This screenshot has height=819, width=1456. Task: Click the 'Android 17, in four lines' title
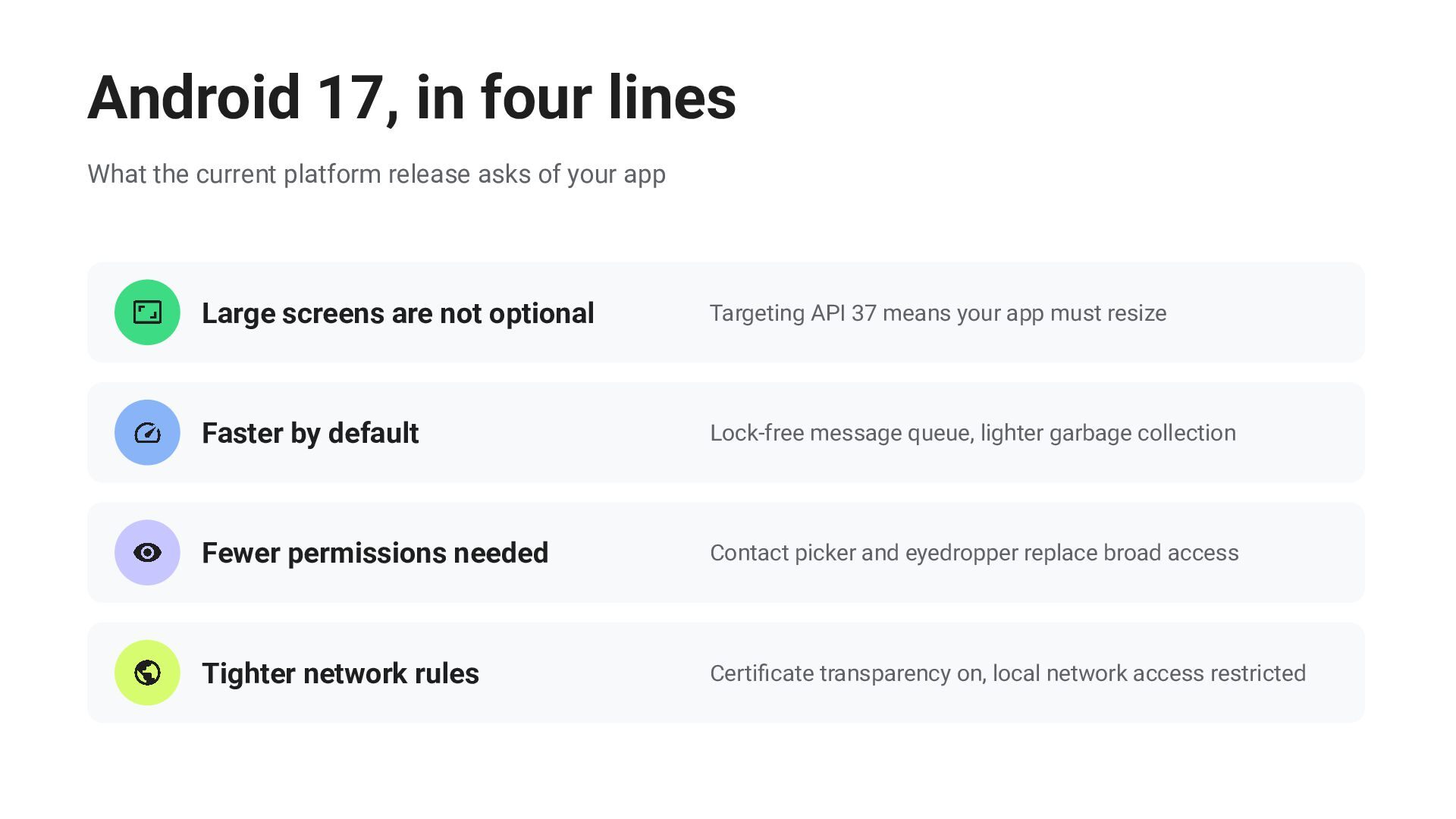[412, 97]
